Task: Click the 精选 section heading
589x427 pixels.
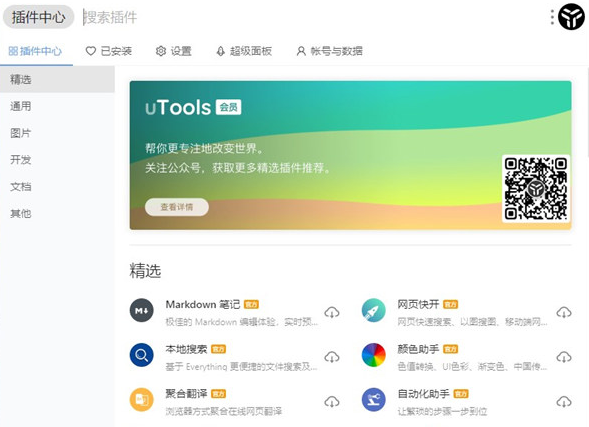Action: [145, 271]
